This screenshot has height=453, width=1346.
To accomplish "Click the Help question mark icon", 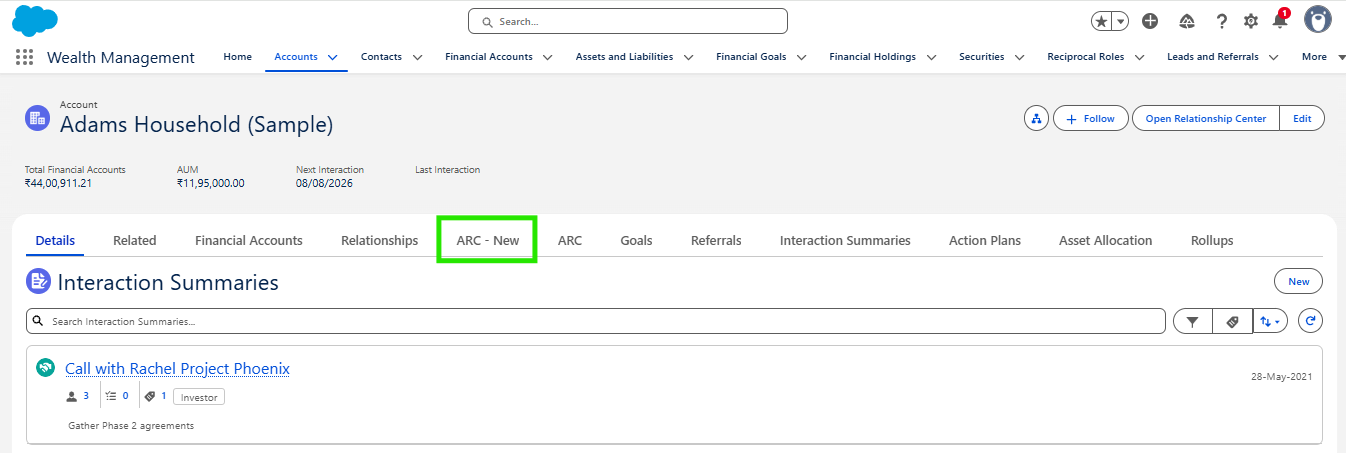I will point(1221,21).
